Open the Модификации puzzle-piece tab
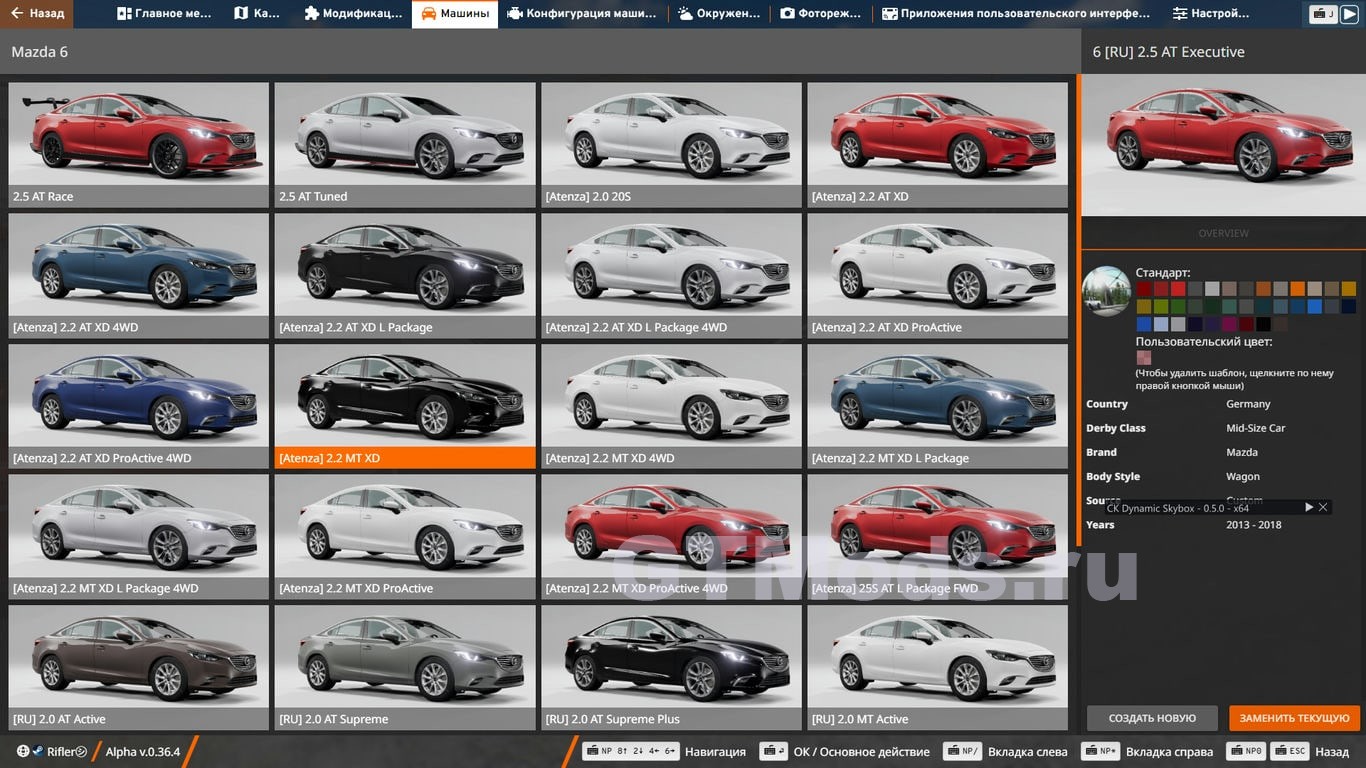This screenshot has width=1366, height=768. [x=352, y=14]
